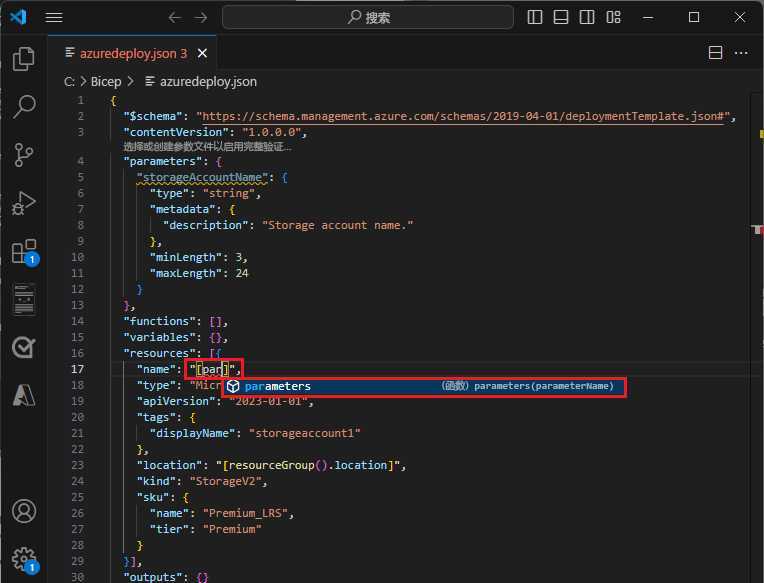764x583 pixels.
Task: Click the parameter file code lens text
Action: (x=207, y=147)
